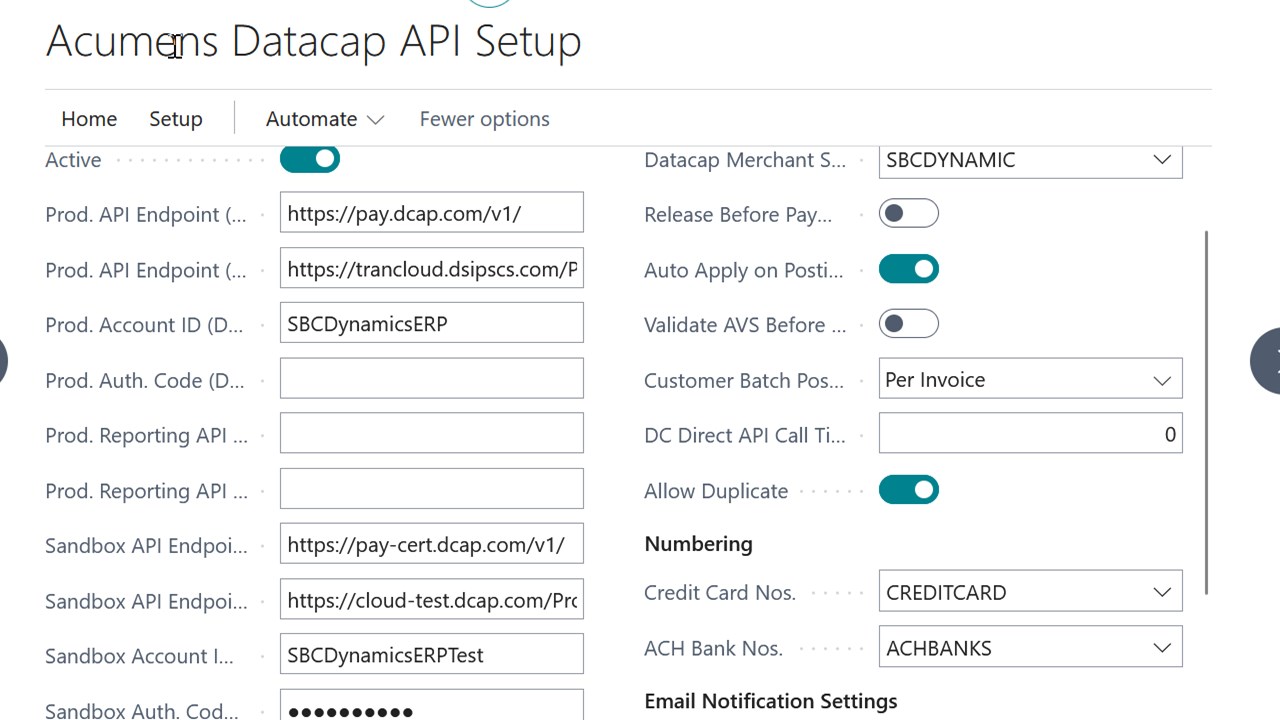The image size is (1280, 720).
Task: Turn off the Active toggle
Action: click(x=309, y=159)
